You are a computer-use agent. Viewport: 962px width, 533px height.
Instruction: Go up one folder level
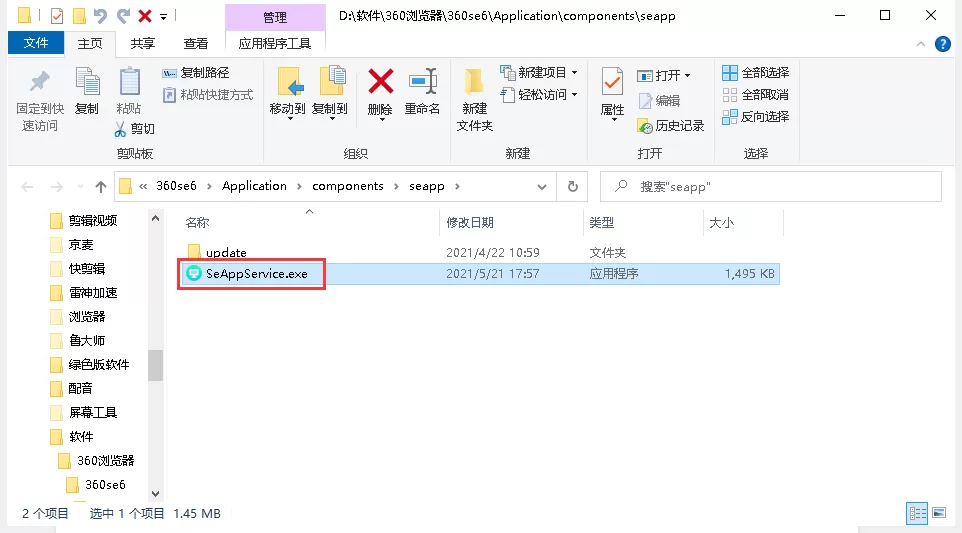[101, 186]
